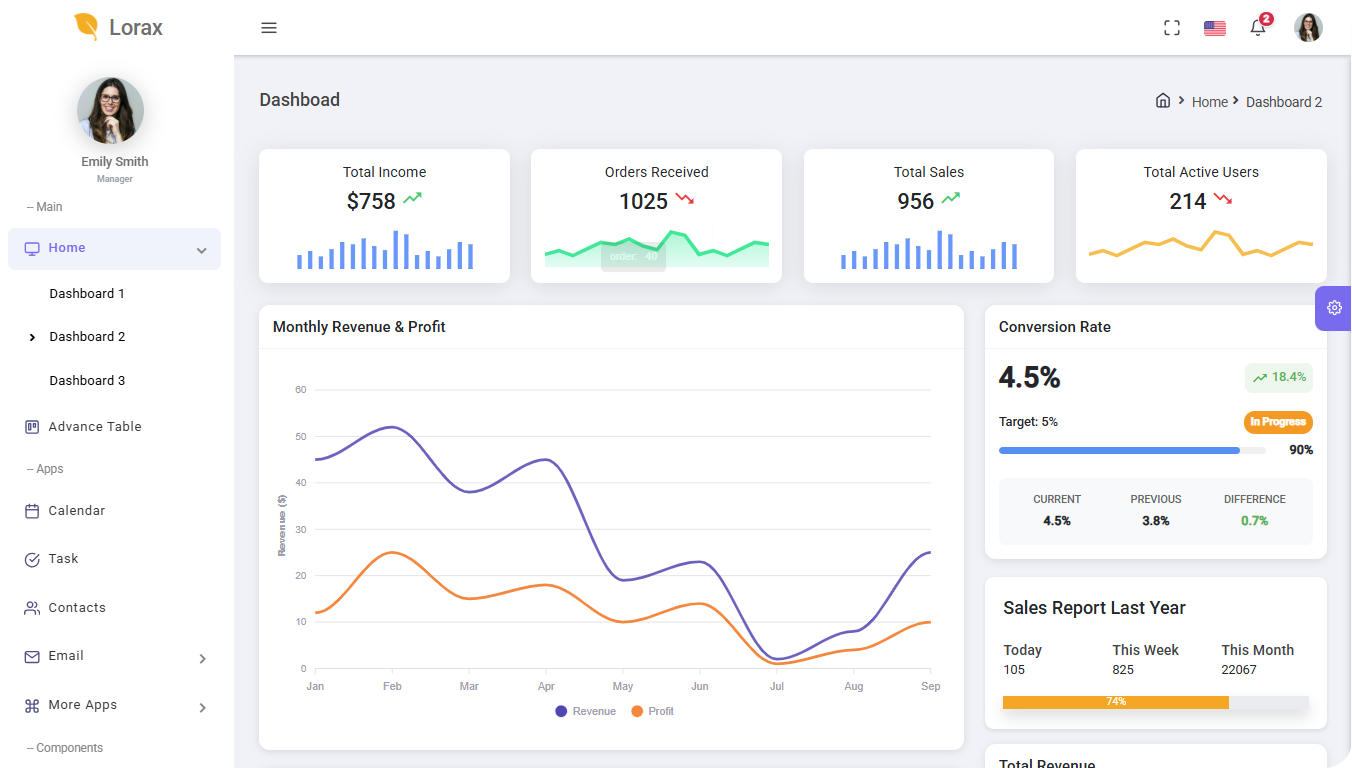1352x768 pixels.
Task: Toggle the Profit series in chart legend
Action: (x=652, y=711)
